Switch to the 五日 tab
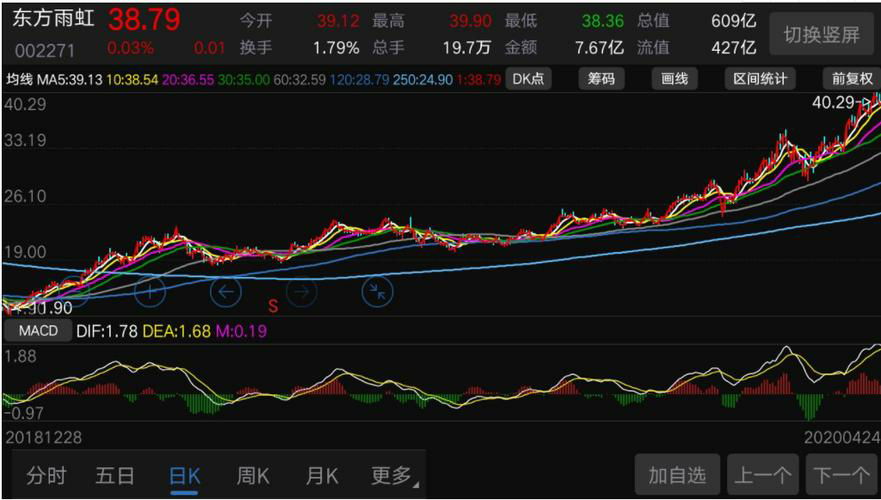The width and height of the screenshot is (881, 500). pos(115,476)
